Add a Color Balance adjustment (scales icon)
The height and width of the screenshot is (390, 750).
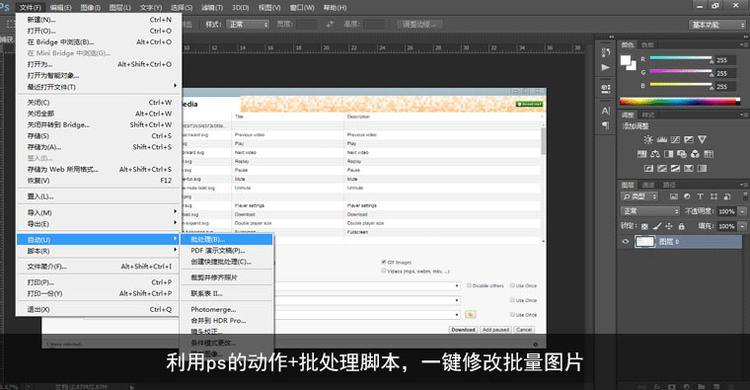click(x=655, y=154)
